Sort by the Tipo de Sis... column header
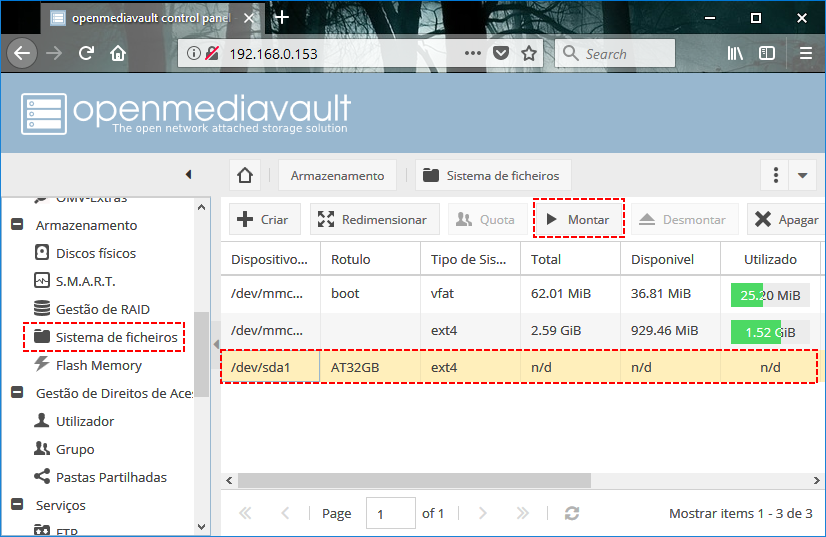Screen dimensions: 826x537 coord(470,259)
